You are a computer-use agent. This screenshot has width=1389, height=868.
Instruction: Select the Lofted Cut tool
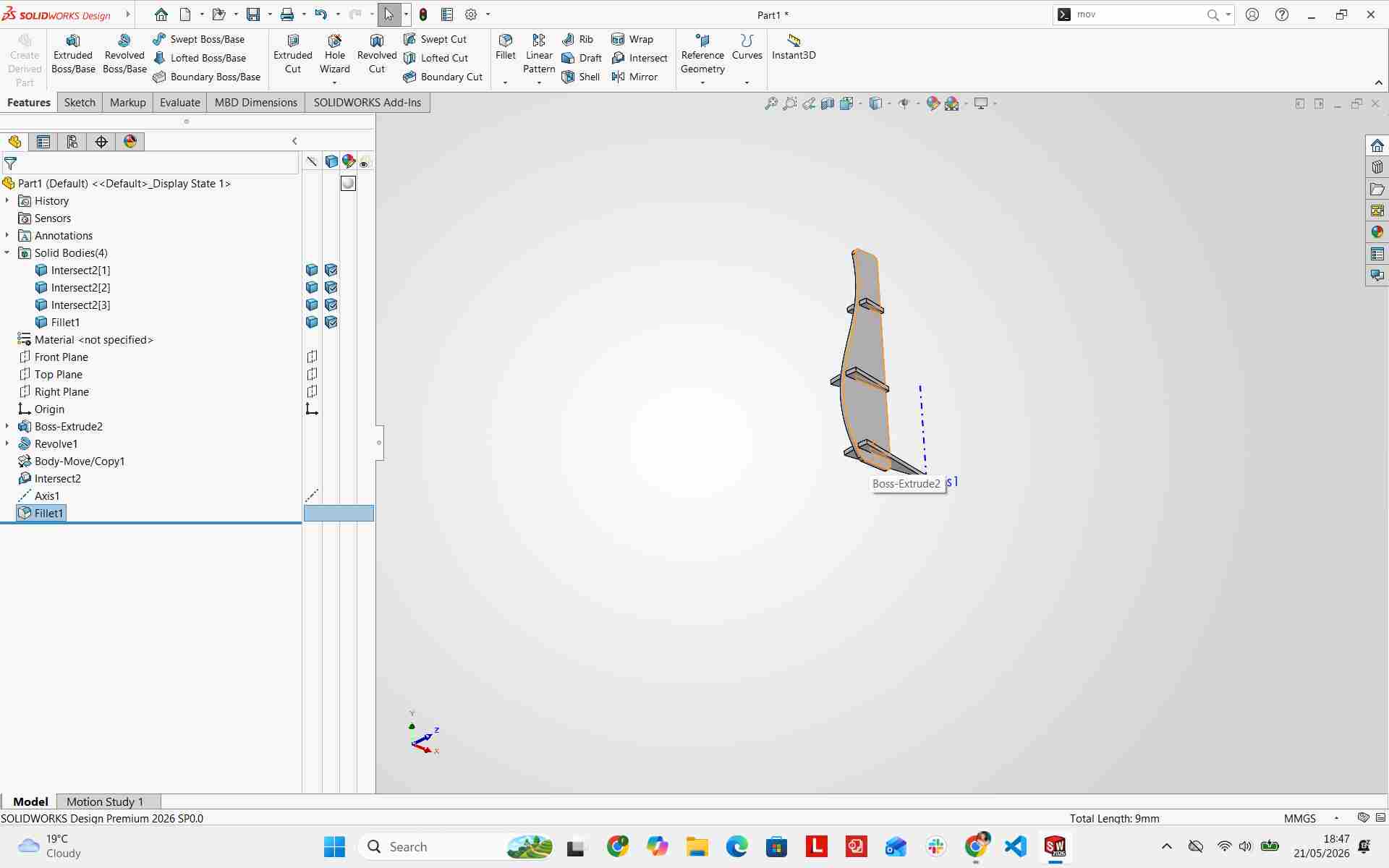pyautogui.click(x=436, y=58)
